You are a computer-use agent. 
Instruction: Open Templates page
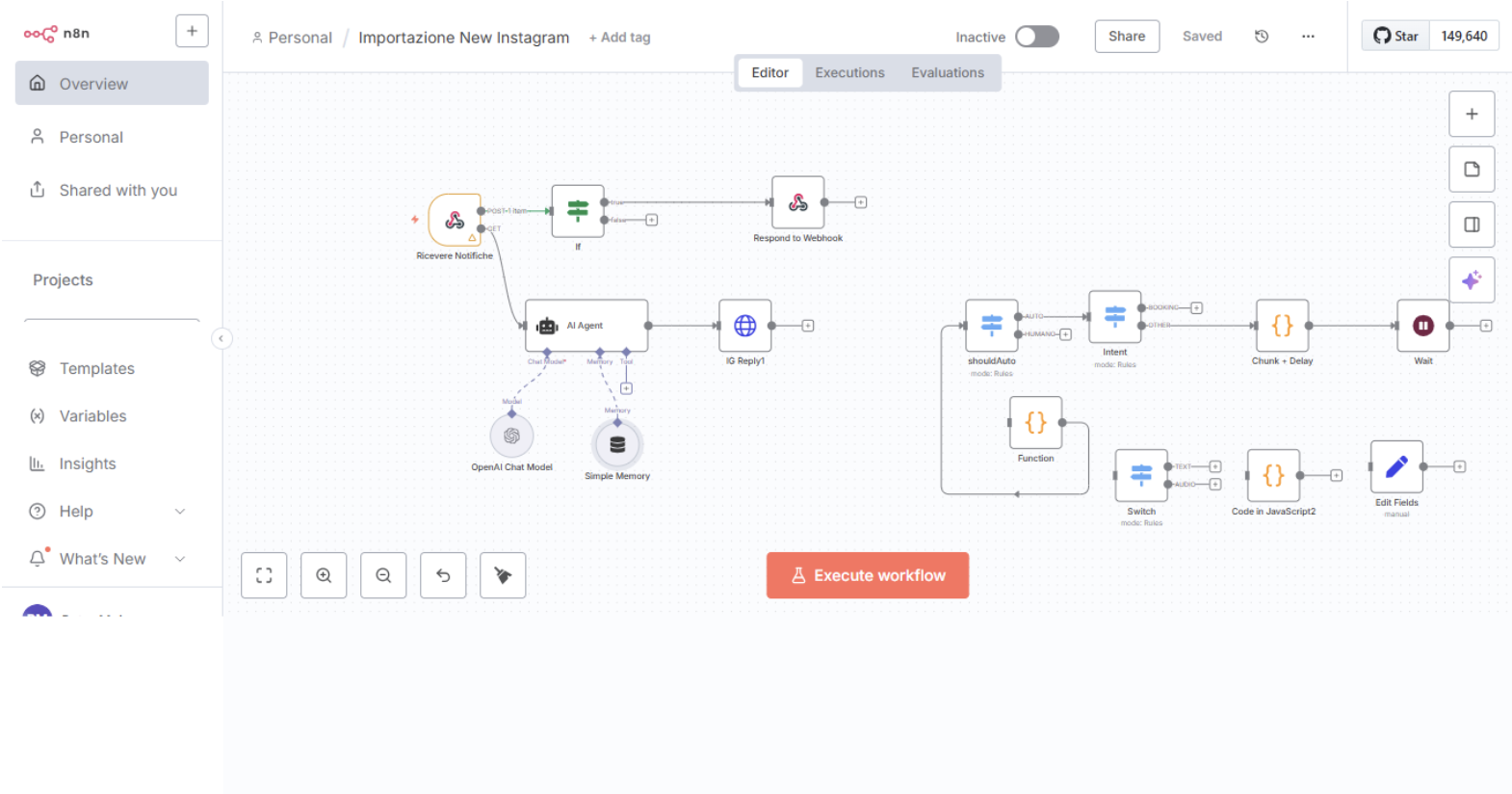point(112,368)
